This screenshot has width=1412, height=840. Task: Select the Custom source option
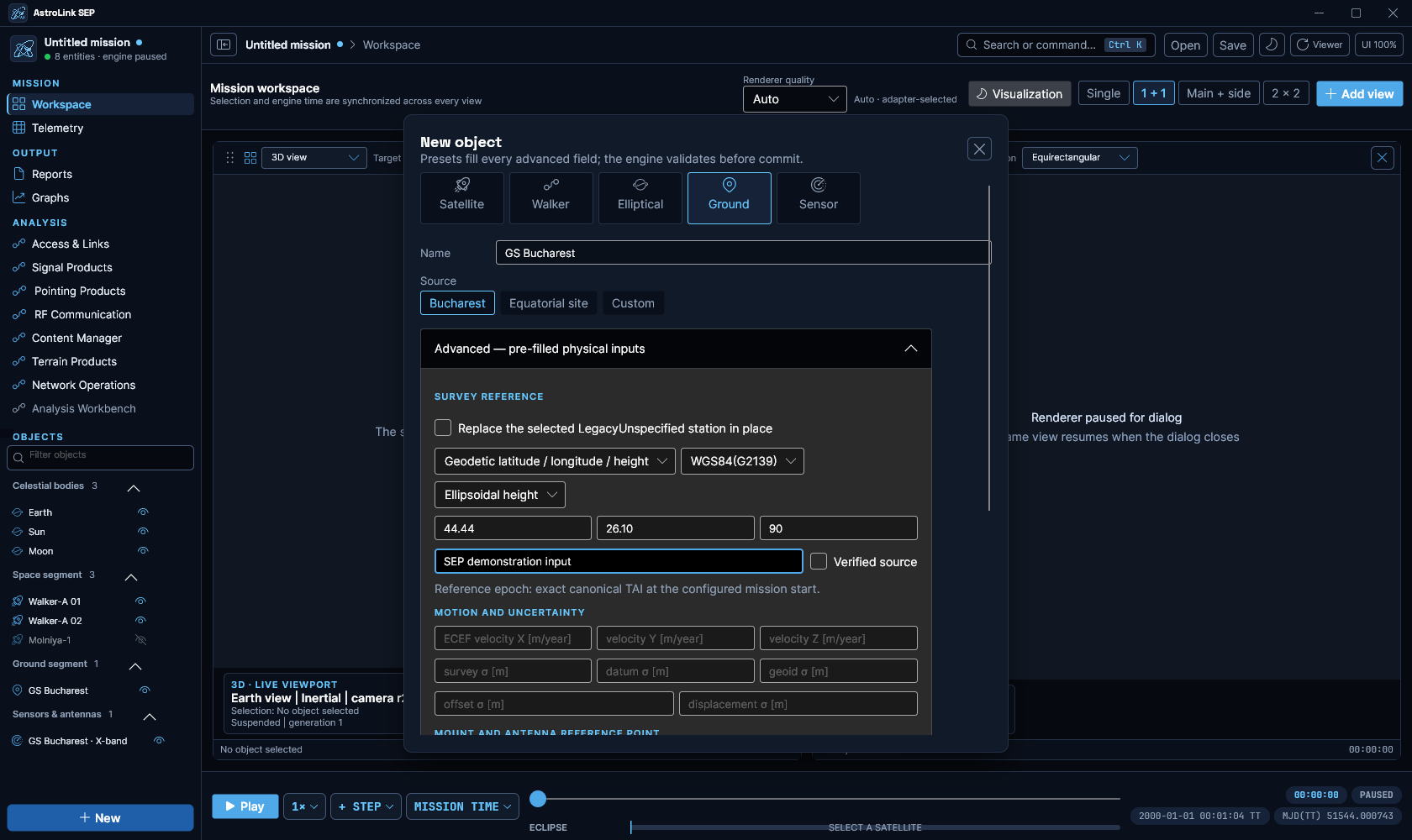pyautogui.click(x=633, y=303)
